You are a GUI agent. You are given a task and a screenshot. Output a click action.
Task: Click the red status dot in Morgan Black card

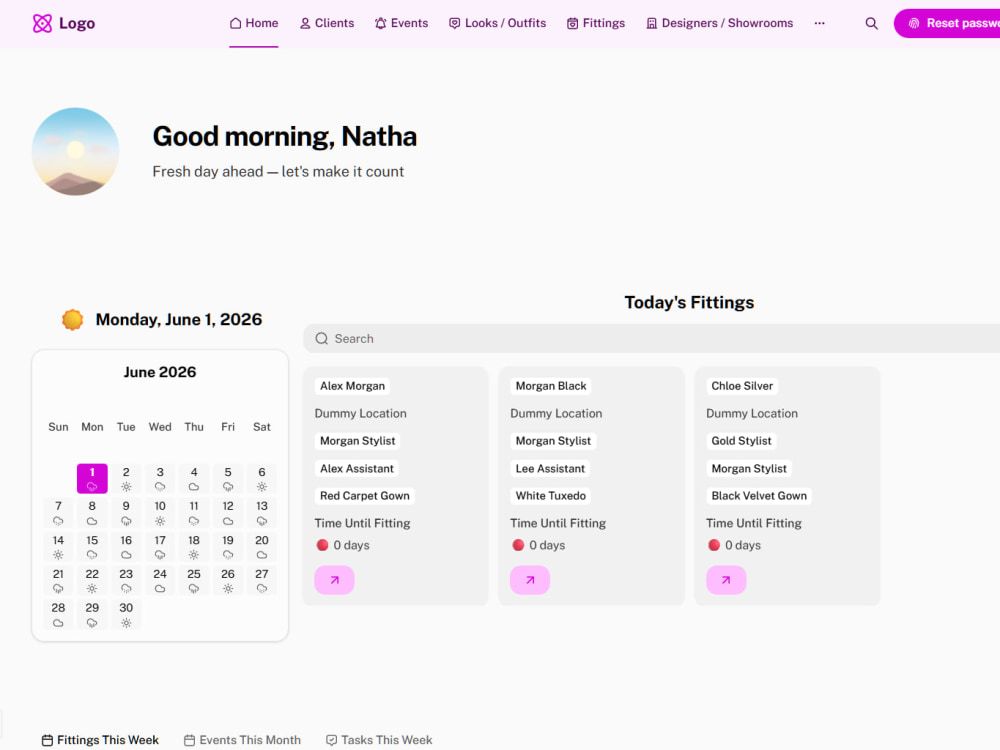pos(518,545)
